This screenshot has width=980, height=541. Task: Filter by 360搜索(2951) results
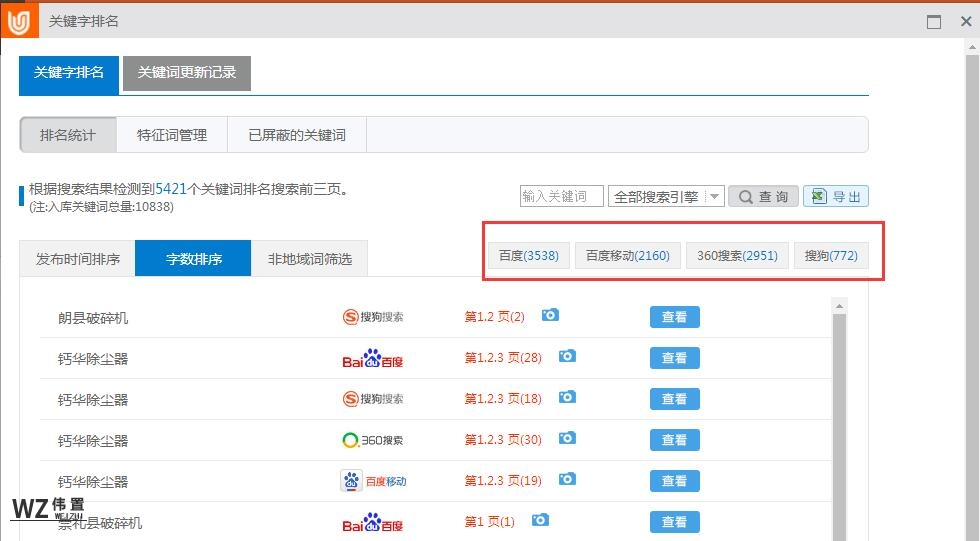(x=737, y=256)
